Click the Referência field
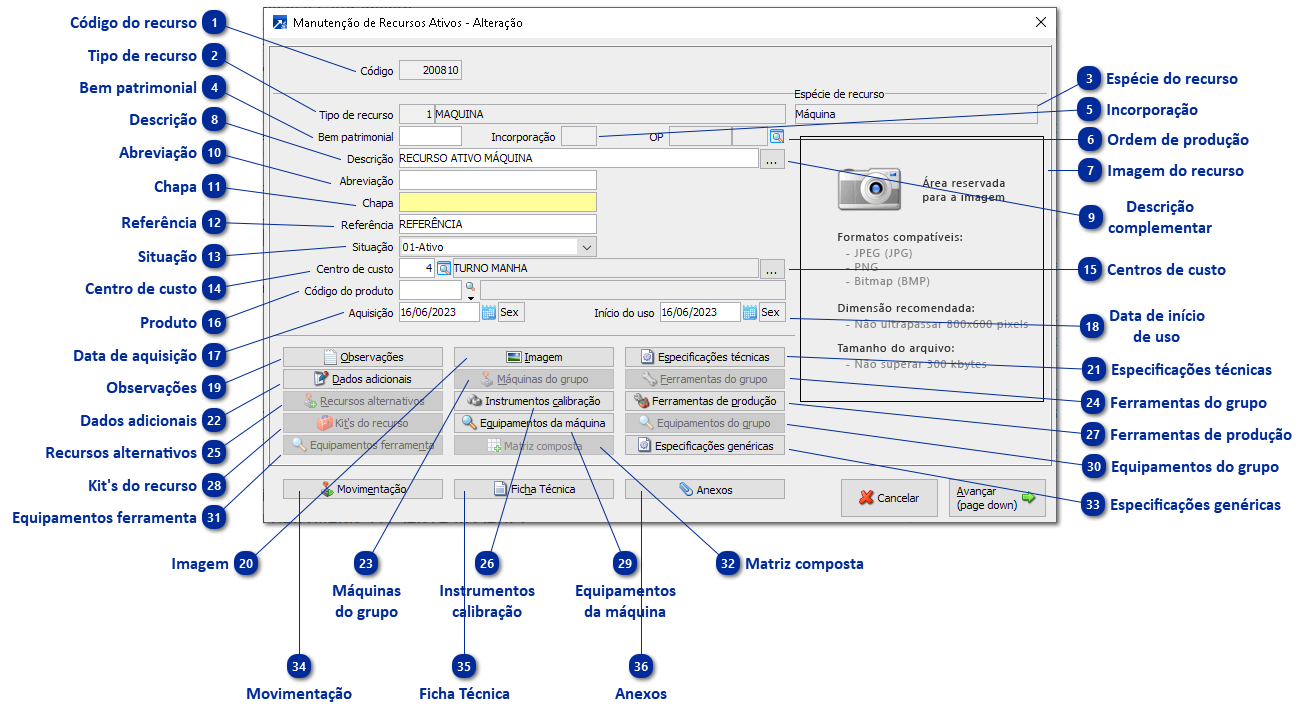 [497, 224]
